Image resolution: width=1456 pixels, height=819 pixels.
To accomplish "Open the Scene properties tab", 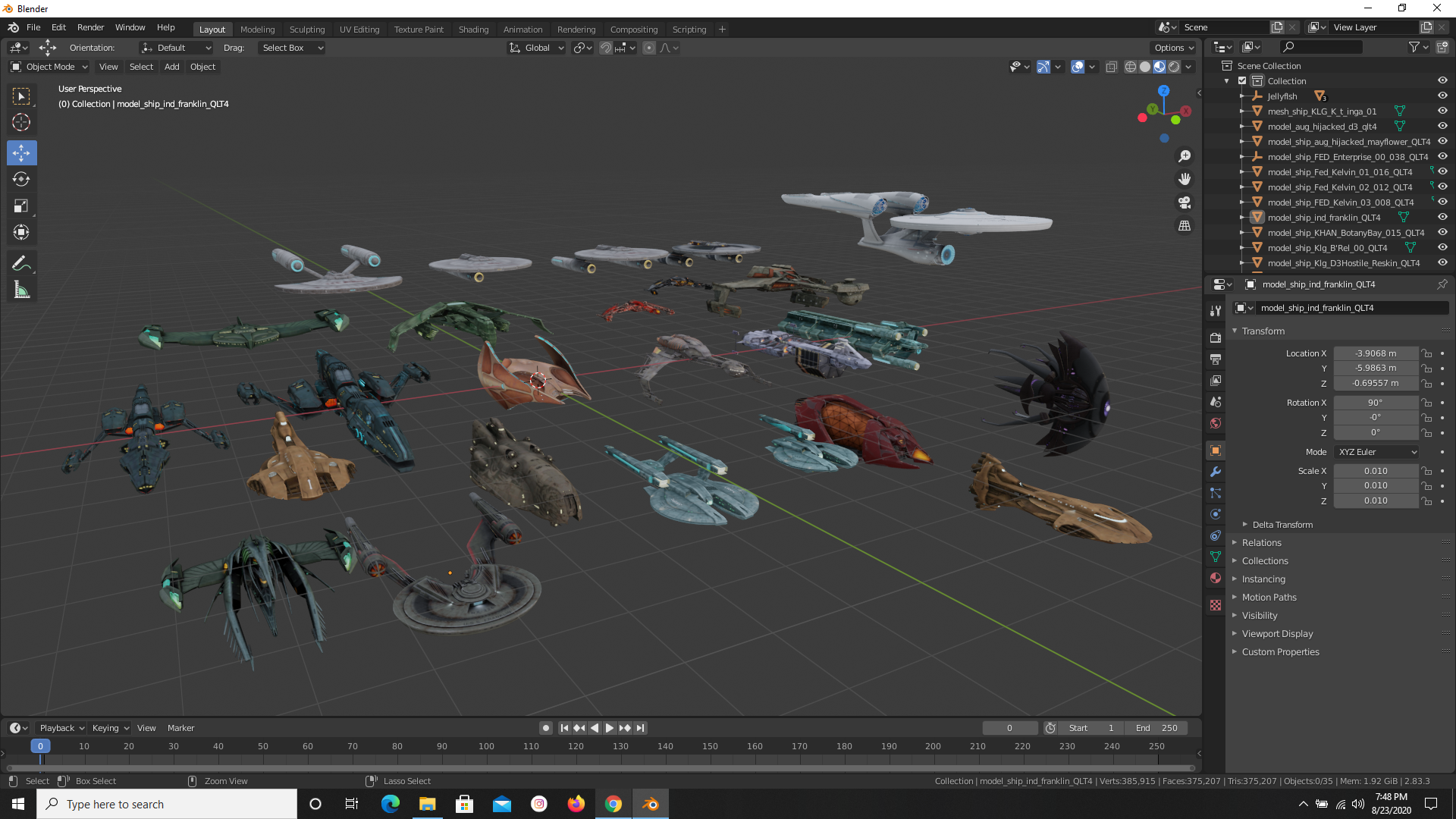I will [1216, 401].
